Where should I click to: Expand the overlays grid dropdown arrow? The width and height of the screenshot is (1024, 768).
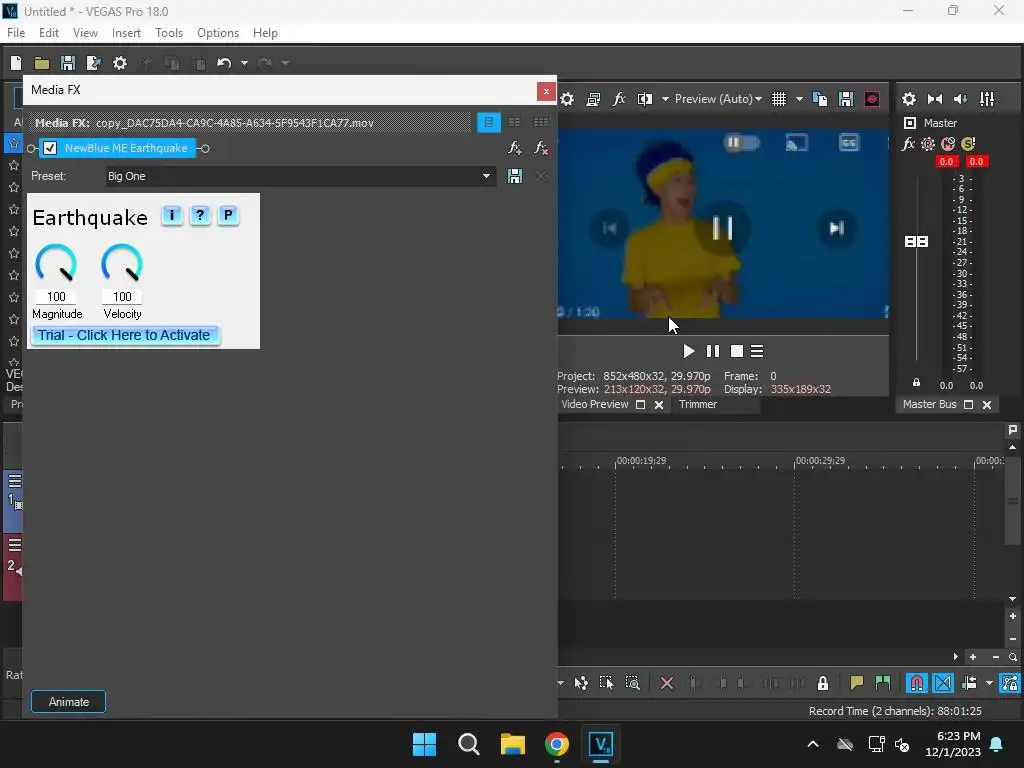point(799,99)
